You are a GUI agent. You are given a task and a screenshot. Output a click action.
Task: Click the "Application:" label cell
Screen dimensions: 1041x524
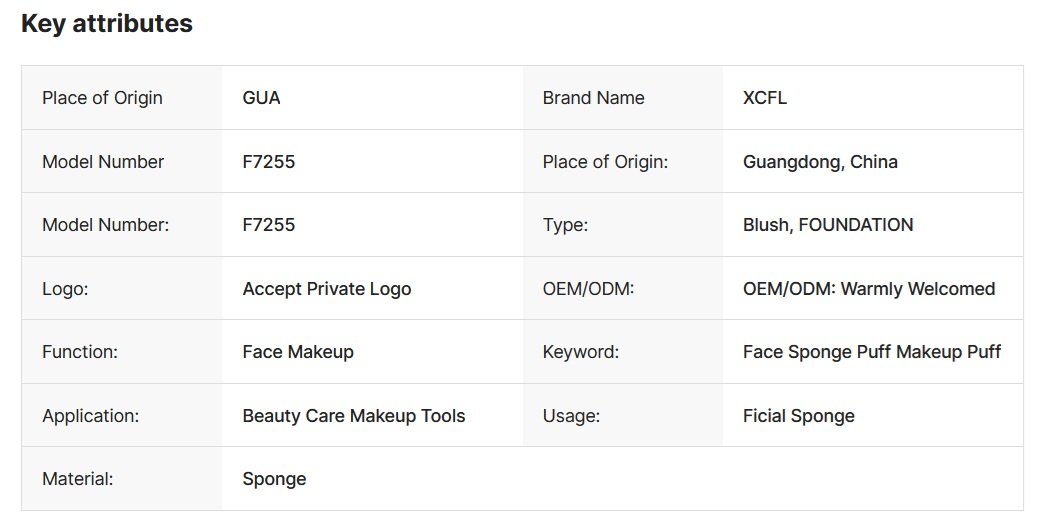pyautogui.click(x=90, y=416)
